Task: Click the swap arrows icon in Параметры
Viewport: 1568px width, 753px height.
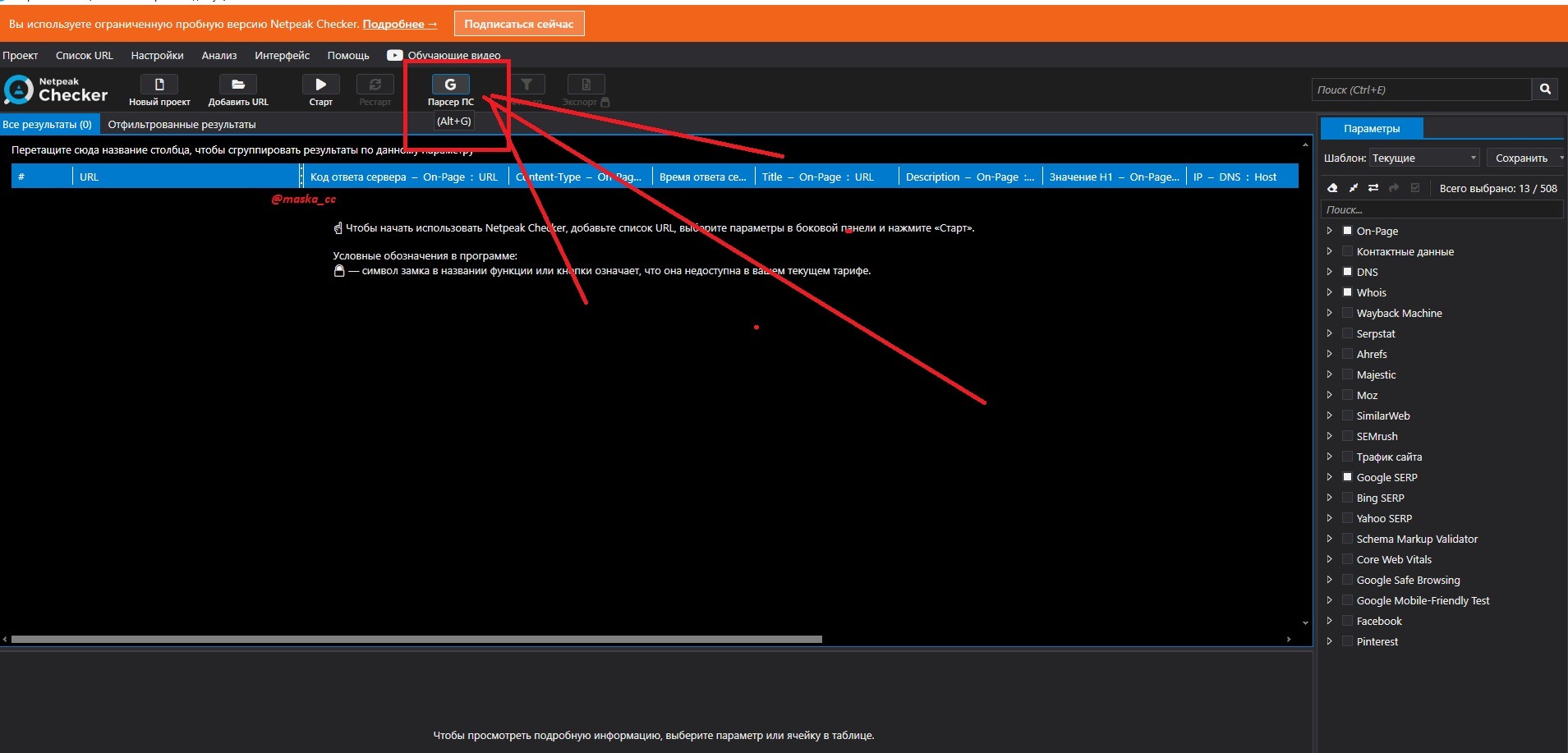Action: 1373,188
